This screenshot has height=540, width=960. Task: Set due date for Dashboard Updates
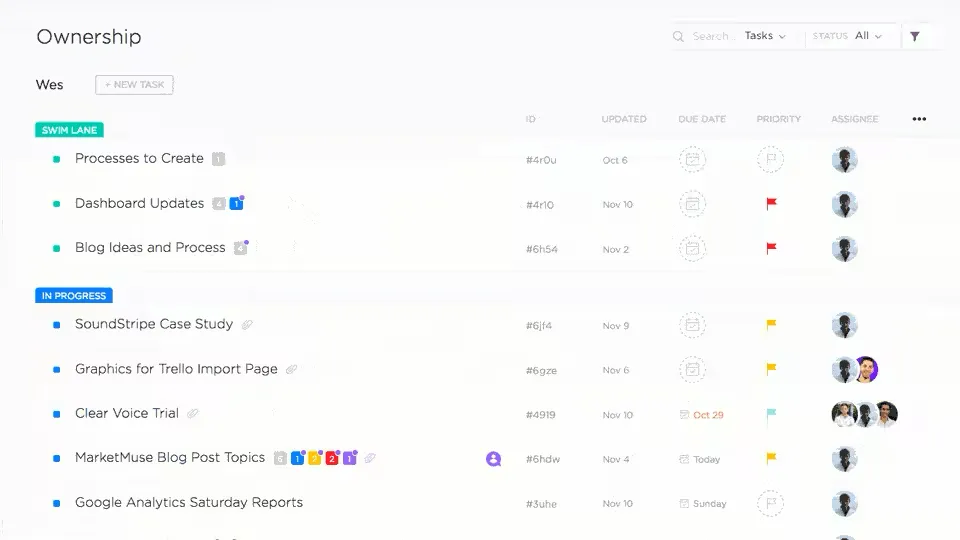point(692,204)
